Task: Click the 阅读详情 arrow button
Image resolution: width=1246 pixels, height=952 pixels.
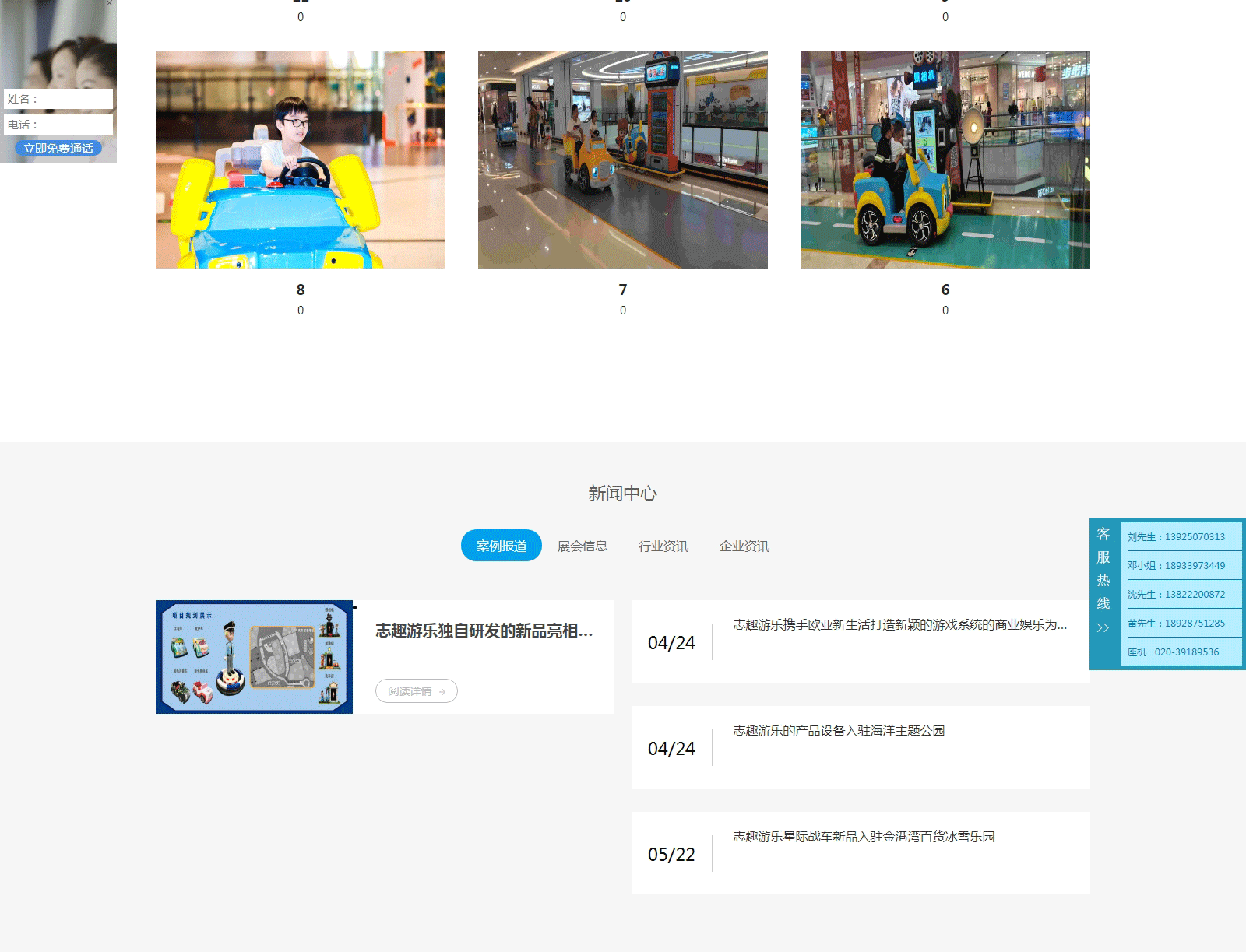Action: 417,691
